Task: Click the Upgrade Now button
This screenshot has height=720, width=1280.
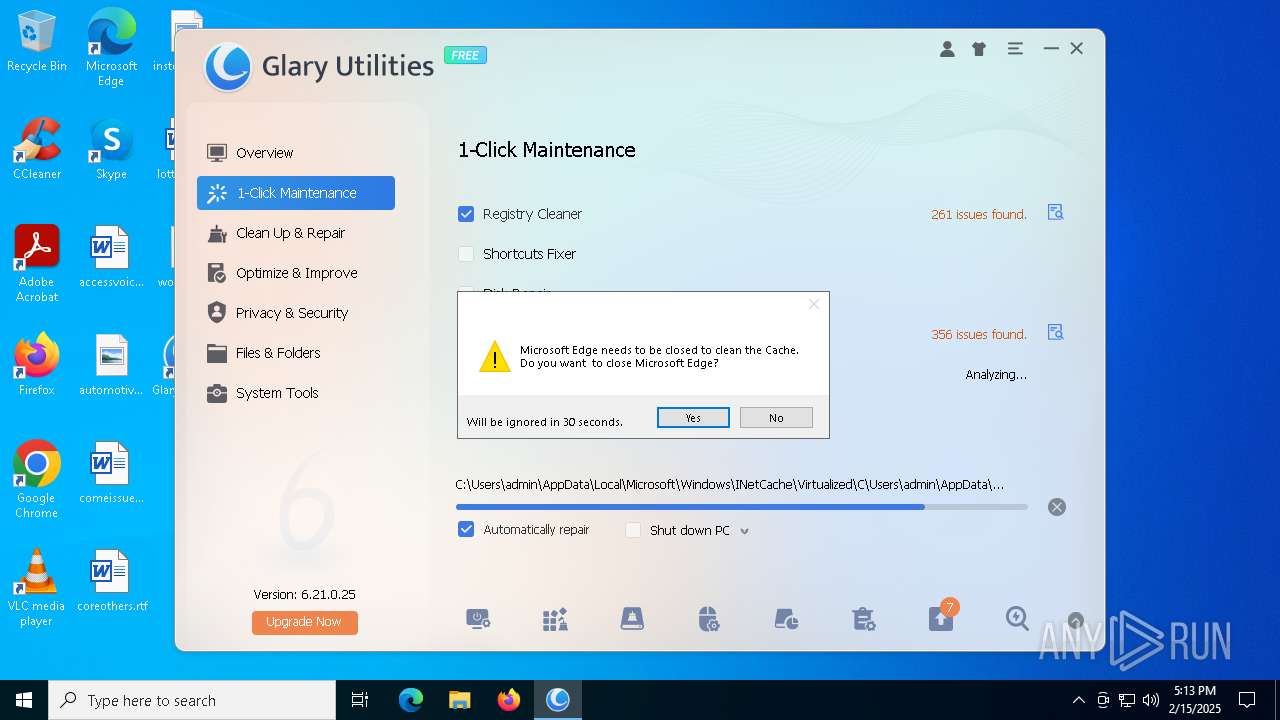Action: [x=304, y=622]
